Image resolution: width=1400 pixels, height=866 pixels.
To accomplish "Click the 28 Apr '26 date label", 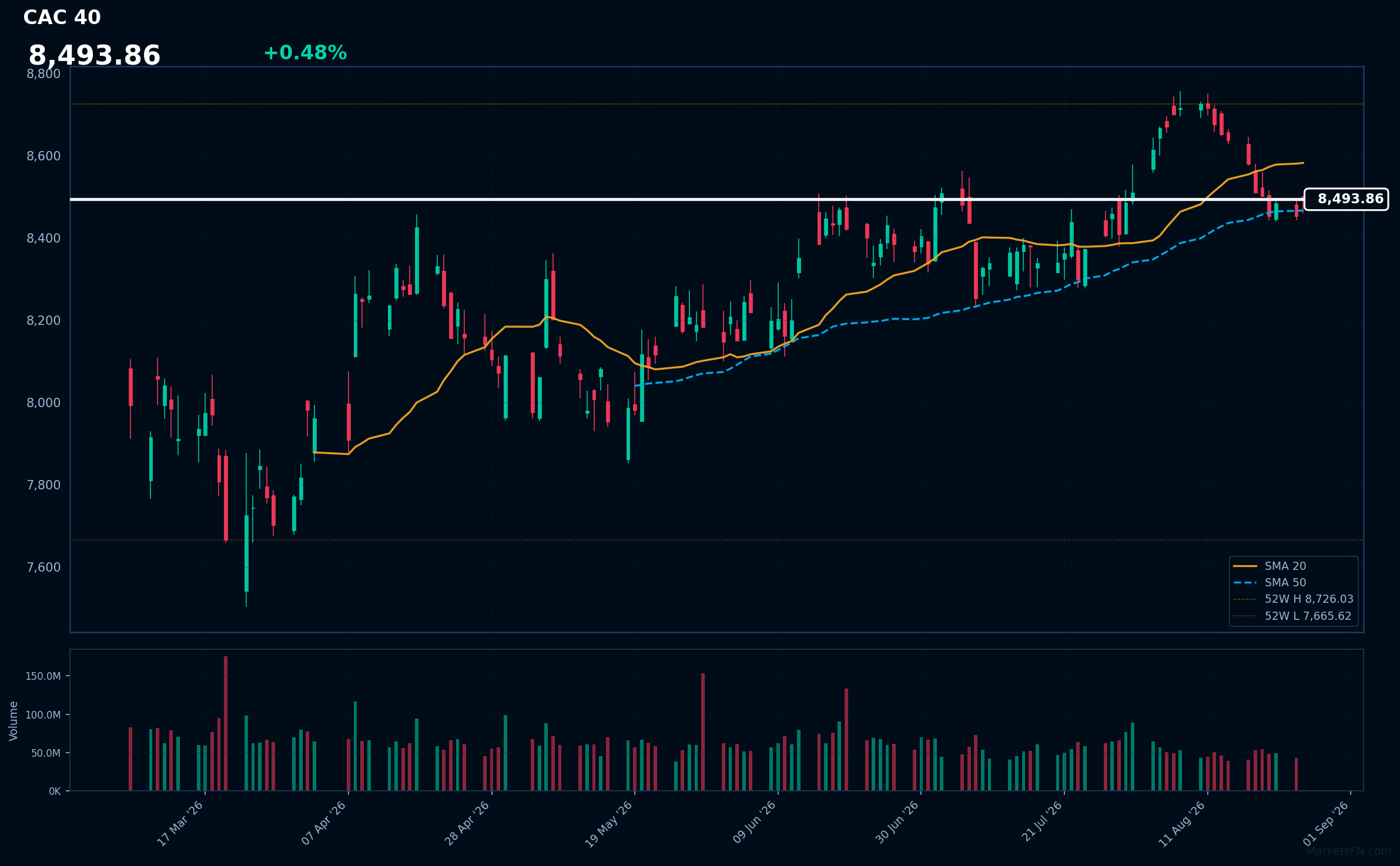I will click(x=467, y=823).
